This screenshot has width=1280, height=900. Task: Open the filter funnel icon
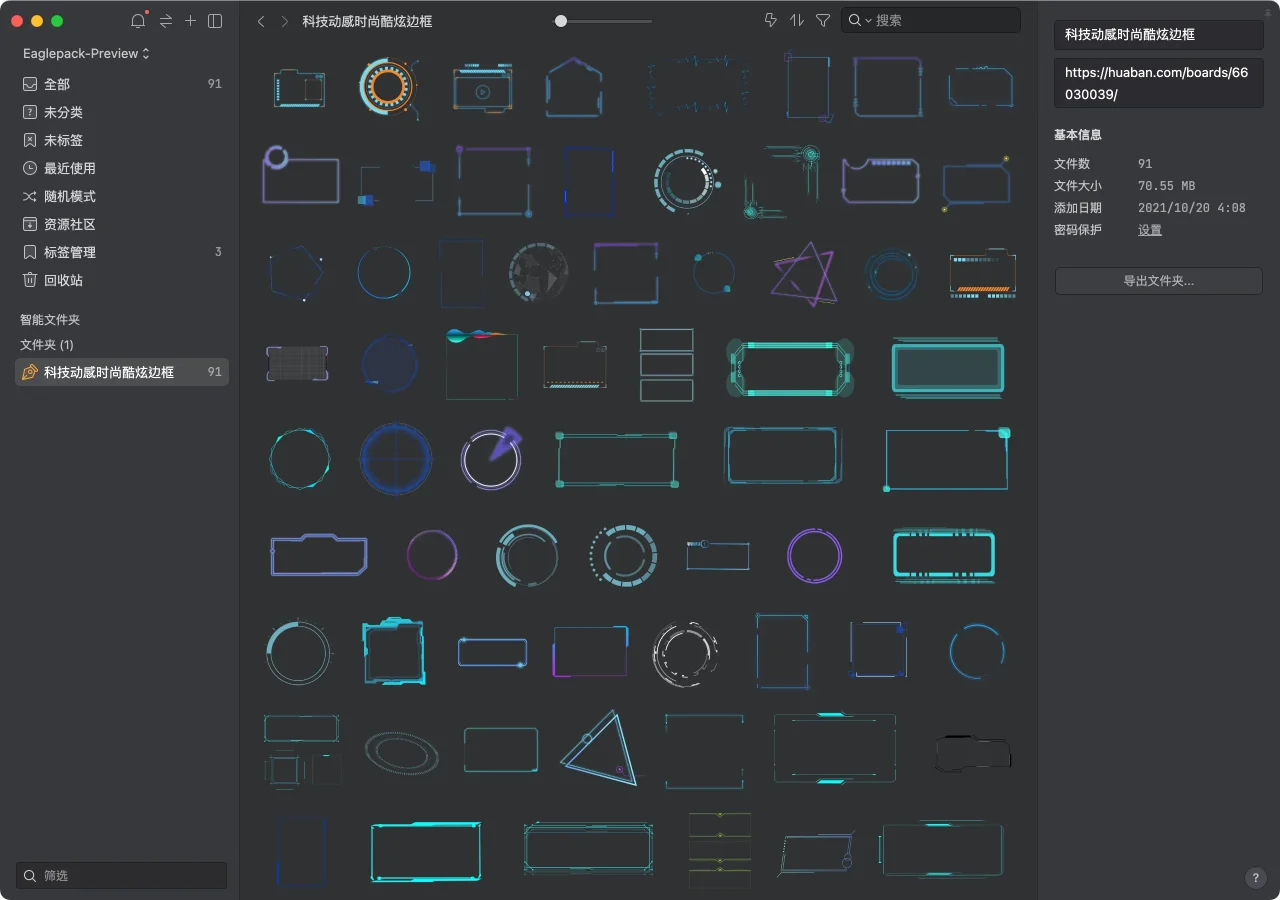[823, 20]
